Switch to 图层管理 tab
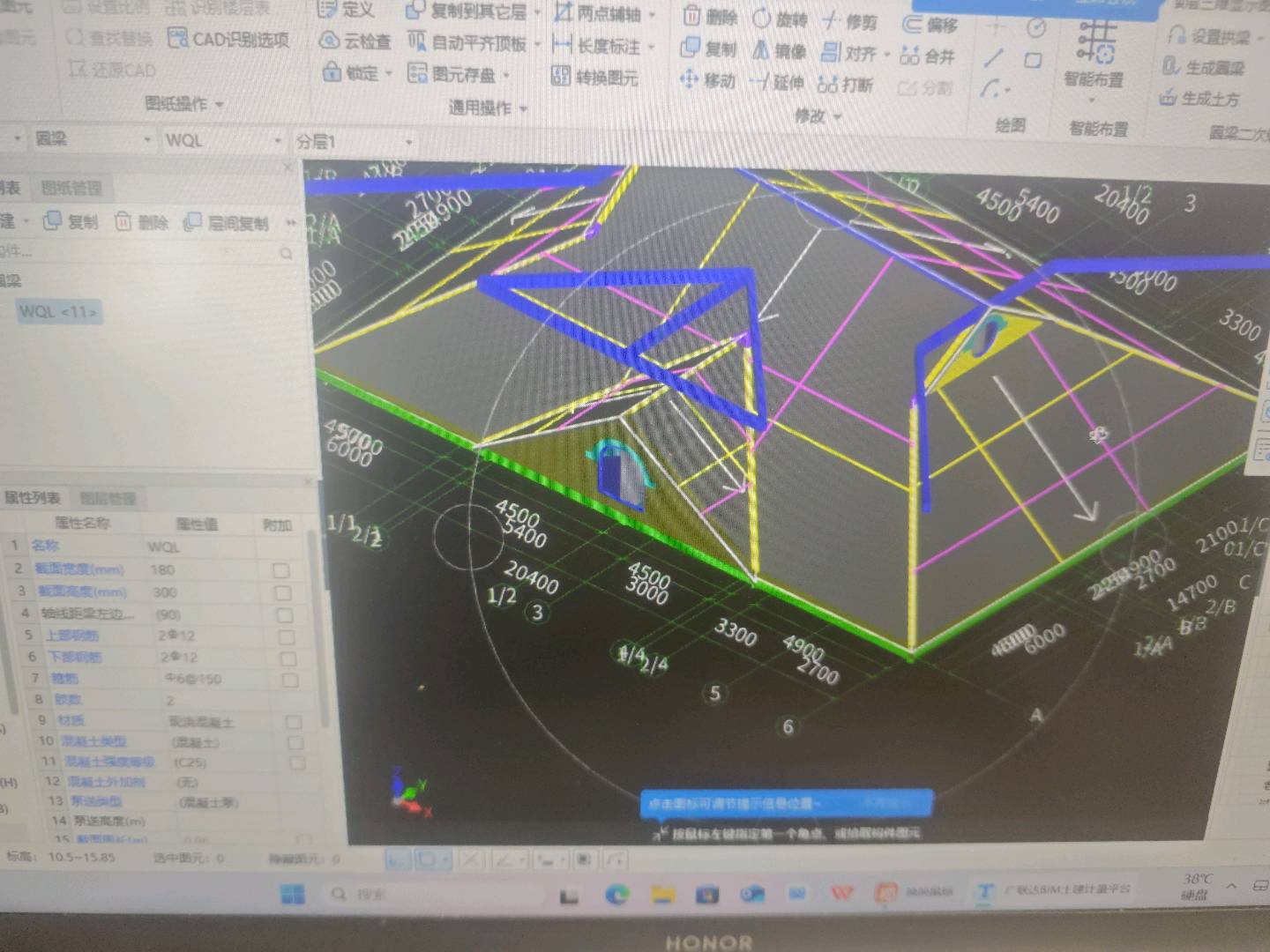Viewport: 1270px width, 952px height. click(x=108, y=499)
